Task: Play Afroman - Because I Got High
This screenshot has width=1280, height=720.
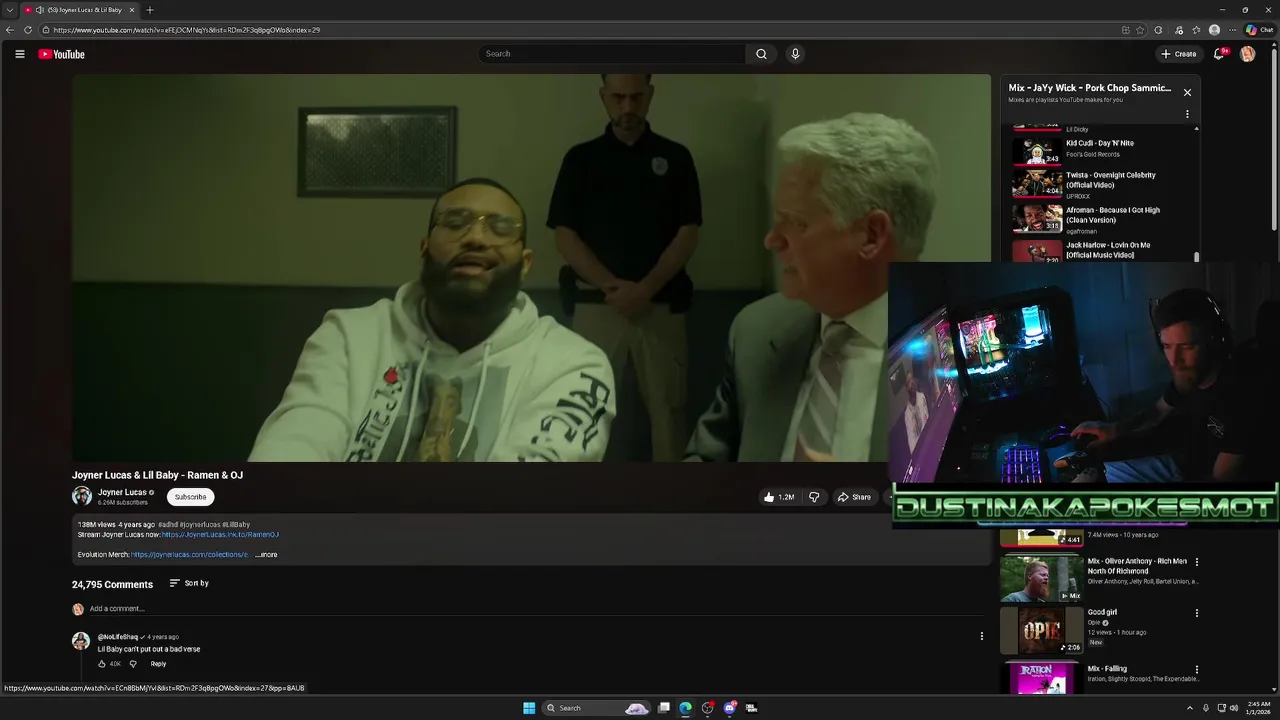Action: tap(1100, 219)
